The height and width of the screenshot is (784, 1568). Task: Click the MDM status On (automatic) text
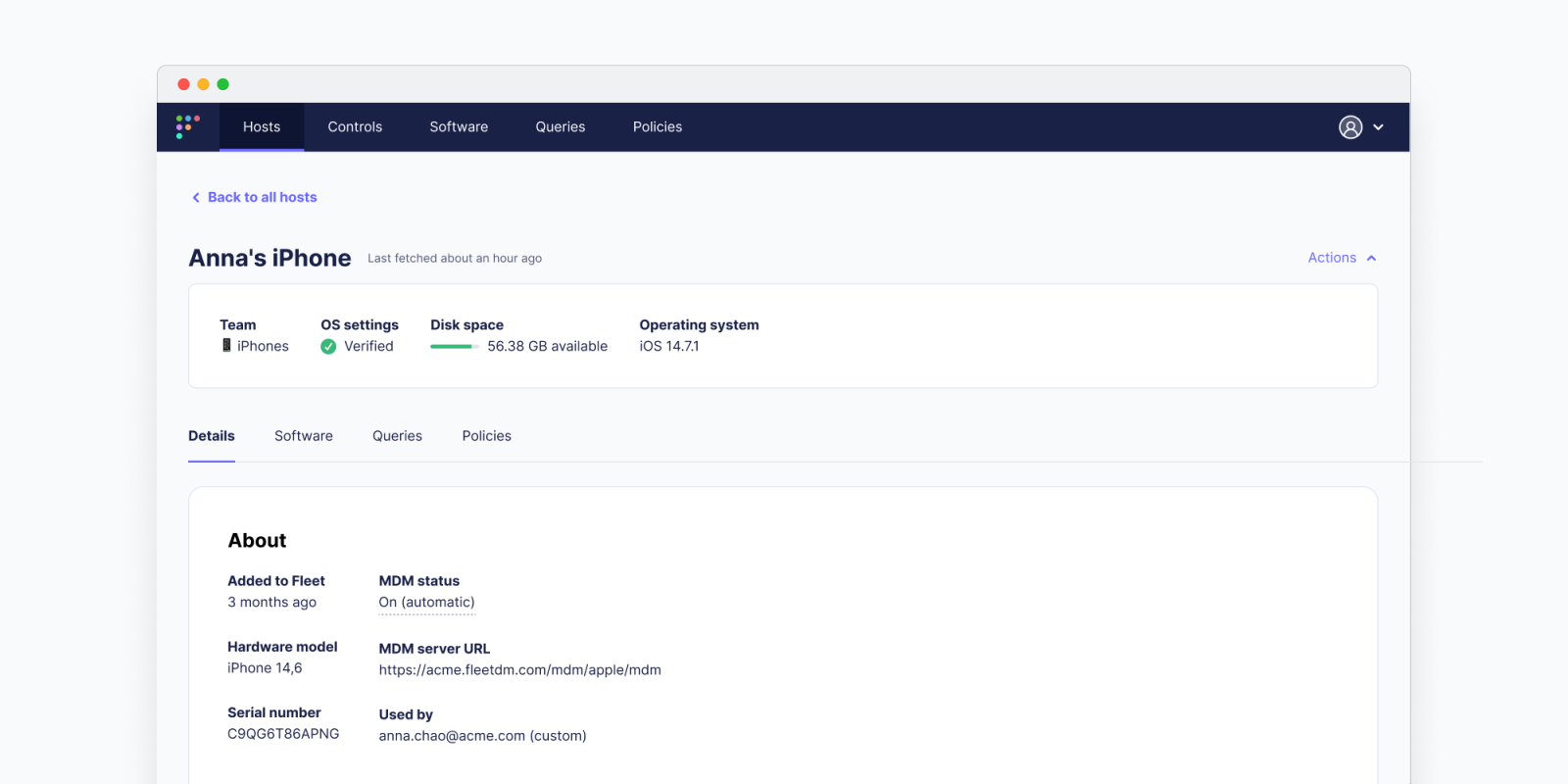pos(426,603)
